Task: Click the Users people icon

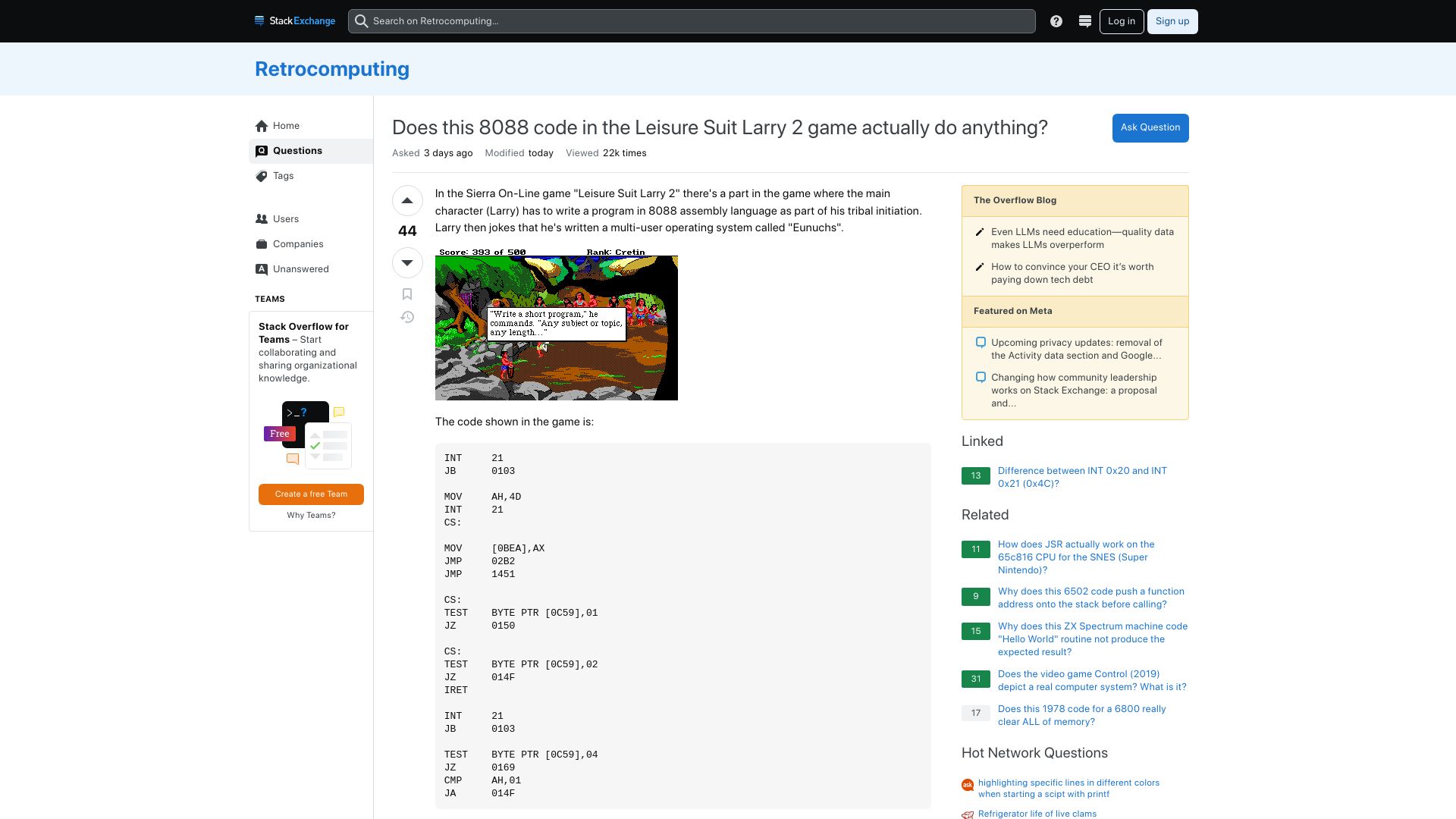Action: 262,219
